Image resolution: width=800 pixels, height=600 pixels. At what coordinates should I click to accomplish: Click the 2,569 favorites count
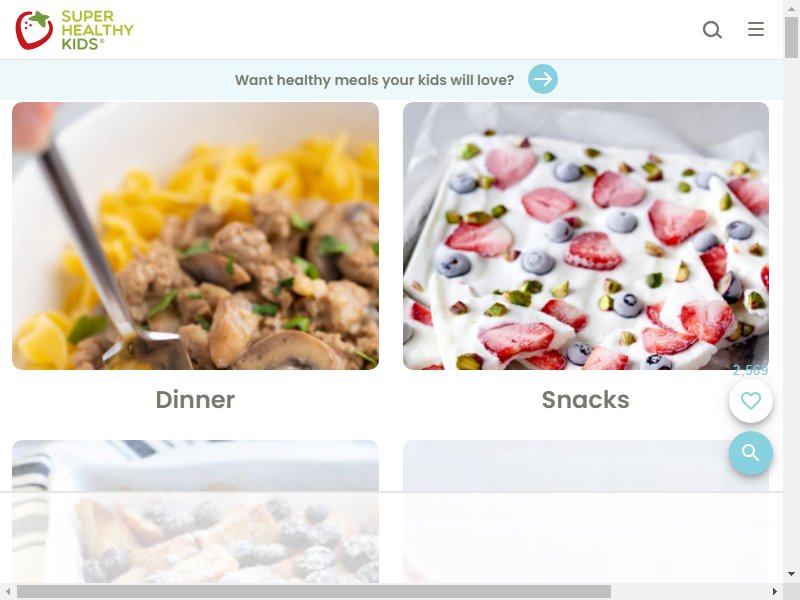750,370
